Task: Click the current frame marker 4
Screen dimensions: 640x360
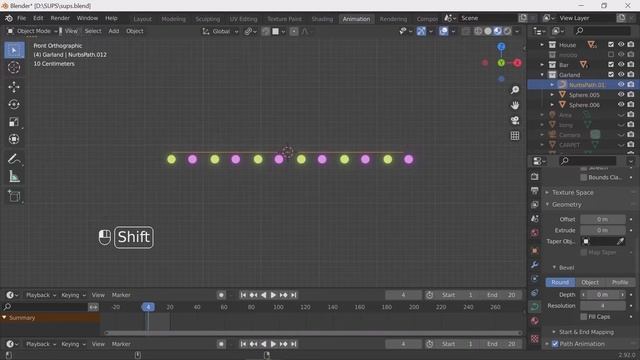Action: click(x=148, y=307)
